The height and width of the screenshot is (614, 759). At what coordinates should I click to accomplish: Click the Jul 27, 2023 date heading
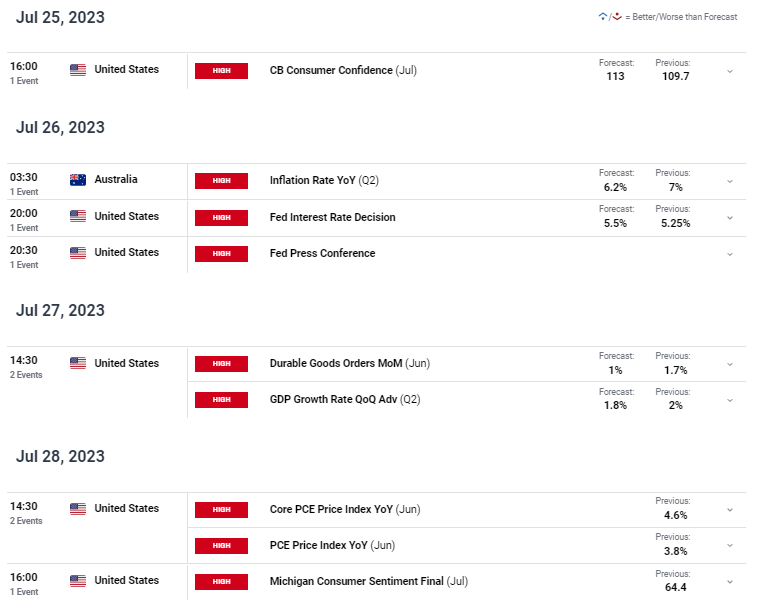pos(60,310)
